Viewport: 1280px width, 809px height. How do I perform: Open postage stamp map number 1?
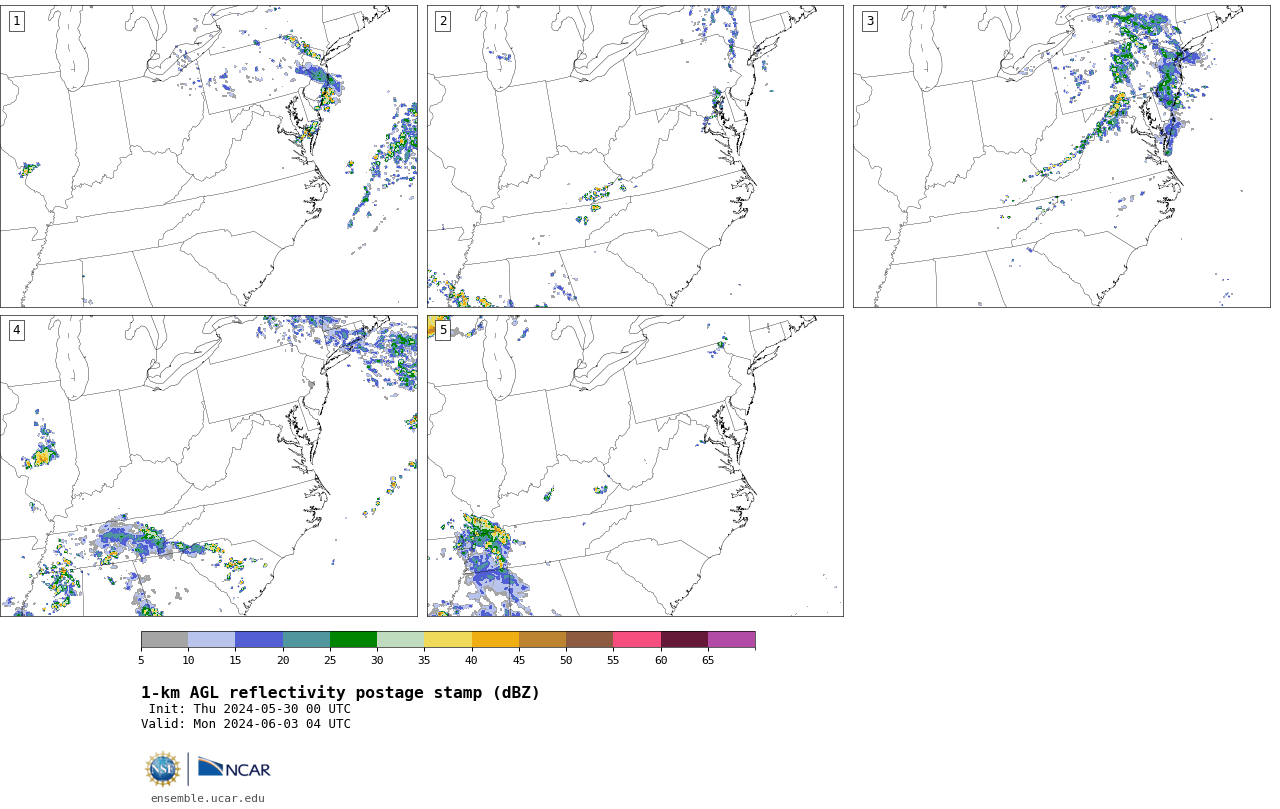(209, 156)
